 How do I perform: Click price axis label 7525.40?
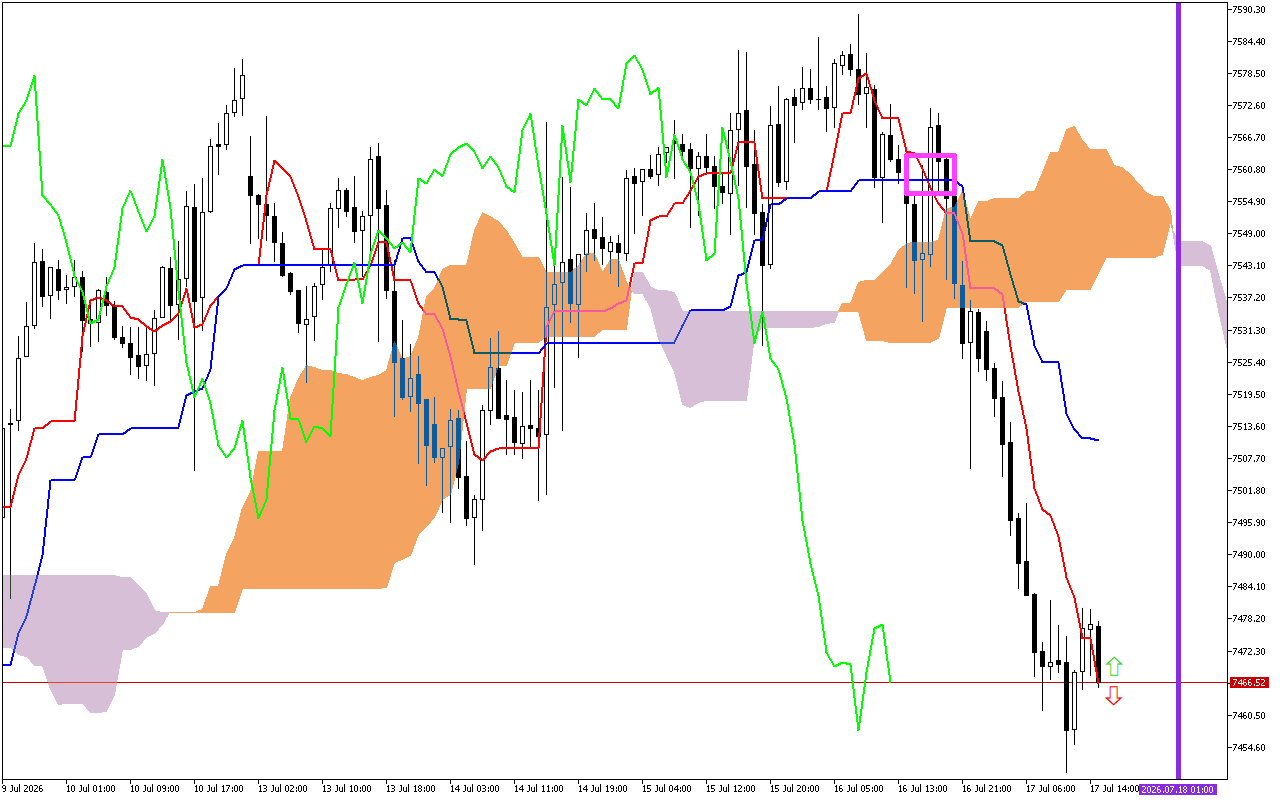coord(1250,362)
